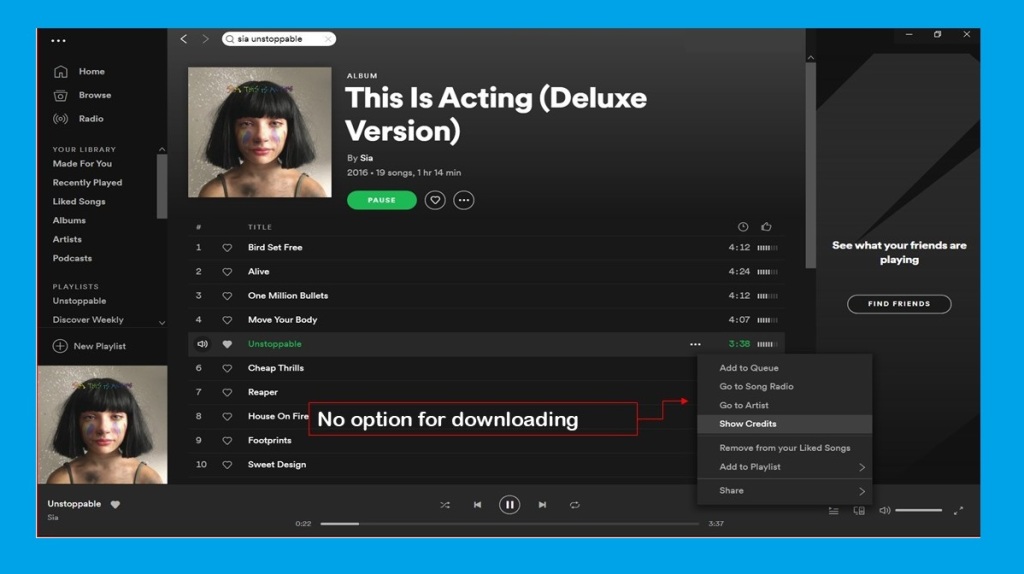Viewport: 1024px width, 574px height.
Task: Click the sidebar now-playing album thumbnail
Action: (x=103, y=424)
